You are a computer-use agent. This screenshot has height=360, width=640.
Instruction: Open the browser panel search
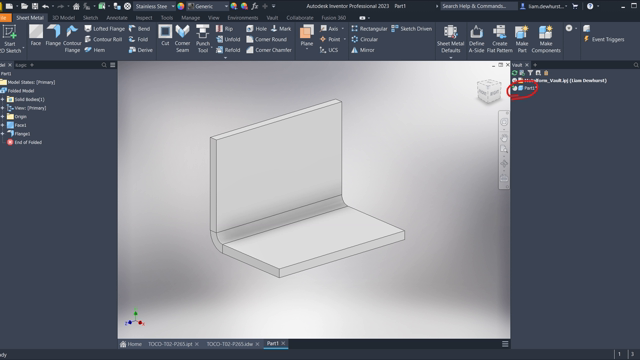click(x=104, y=65)
